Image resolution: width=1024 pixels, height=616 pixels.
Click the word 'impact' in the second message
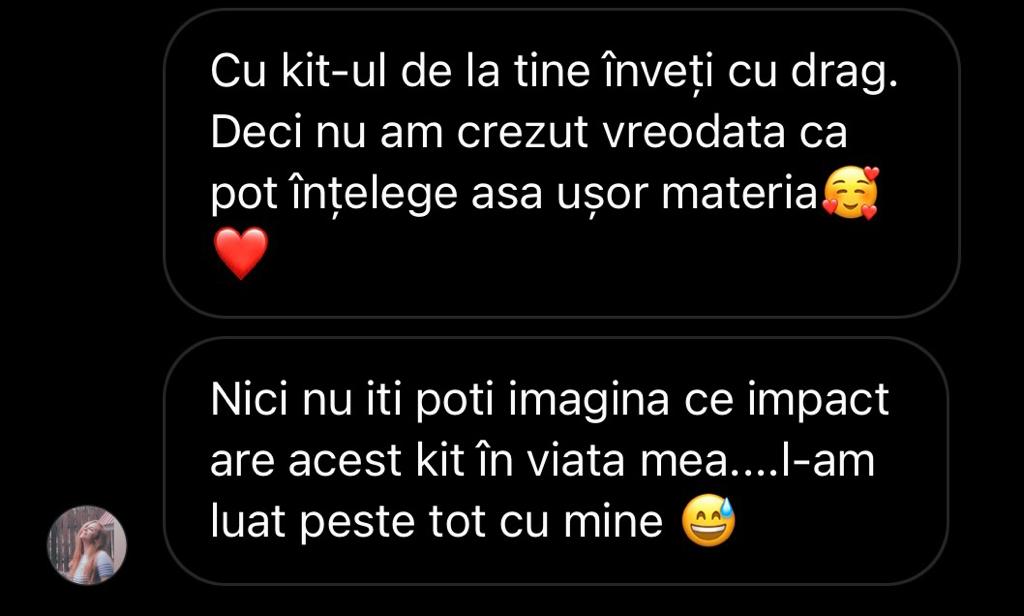(818, 401)
